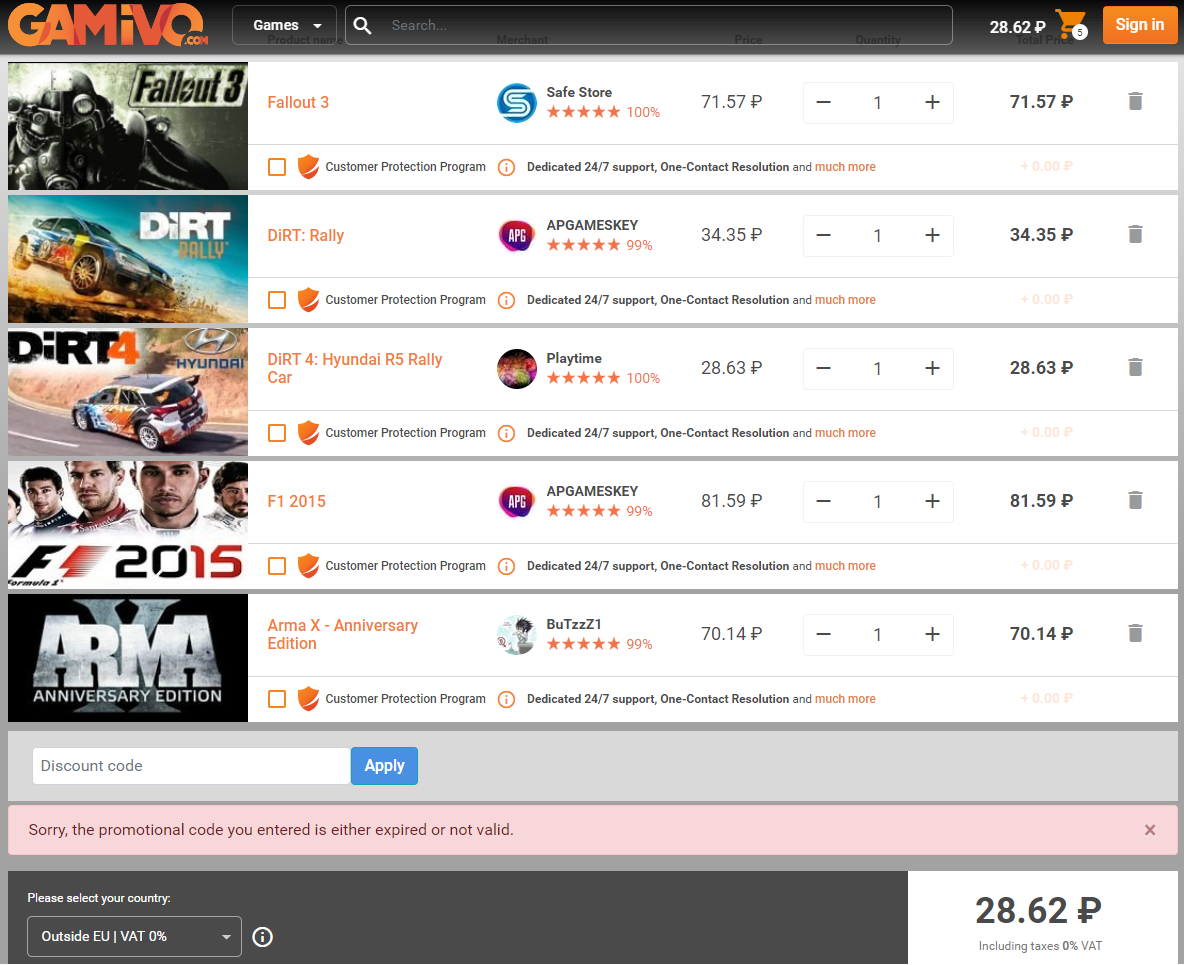This screenshot has width=1184, height=965.
Task: Increase F1 2015 quantity
Action: tap(933, 501)
